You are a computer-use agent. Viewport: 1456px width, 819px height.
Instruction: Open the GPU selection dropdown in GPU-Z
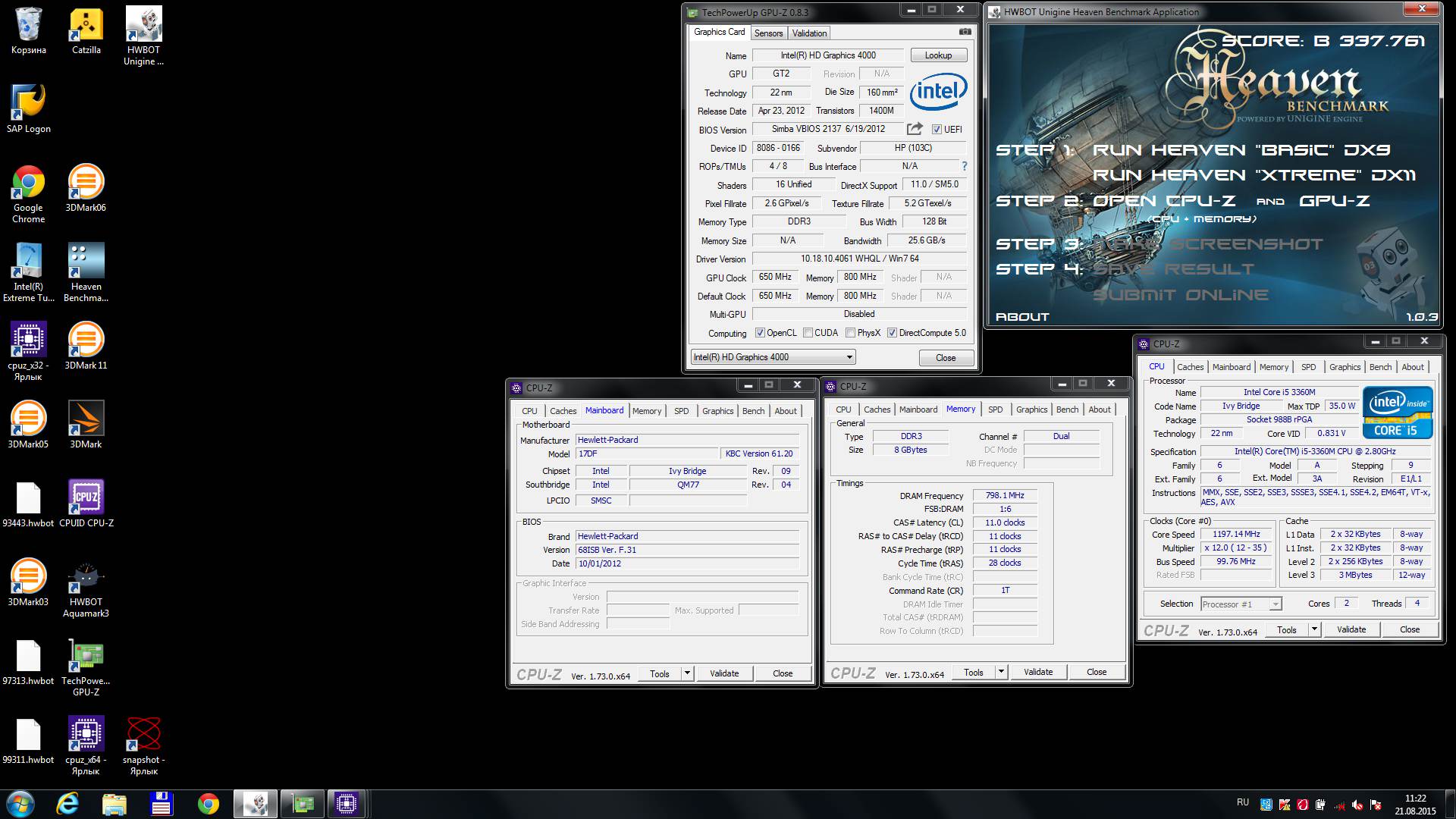click(x=773, y=357)
